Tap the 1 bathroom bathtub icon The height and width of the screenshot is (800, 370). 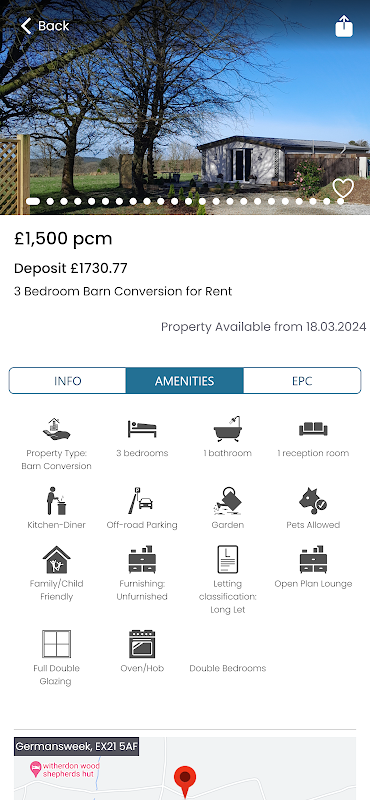pyautogui.click(x=228, y=429)
